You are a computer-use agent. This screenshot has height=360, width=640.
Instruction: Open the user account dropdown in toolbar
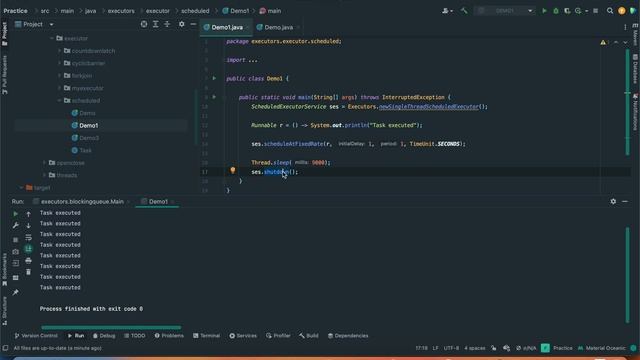click(x=447, y=11)
